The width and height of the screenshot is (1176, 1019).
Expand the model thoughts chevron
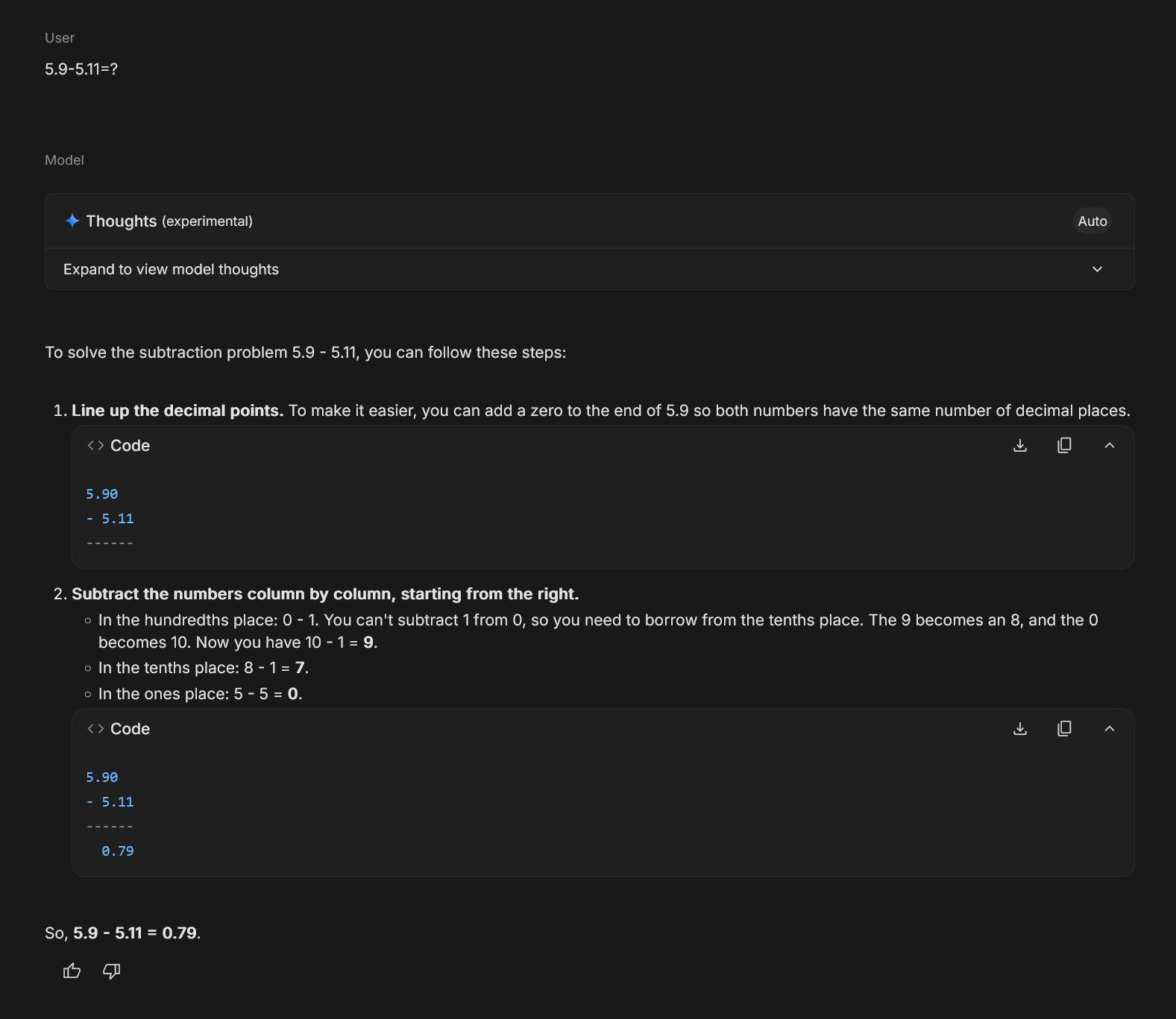[x=1097, y=269]
